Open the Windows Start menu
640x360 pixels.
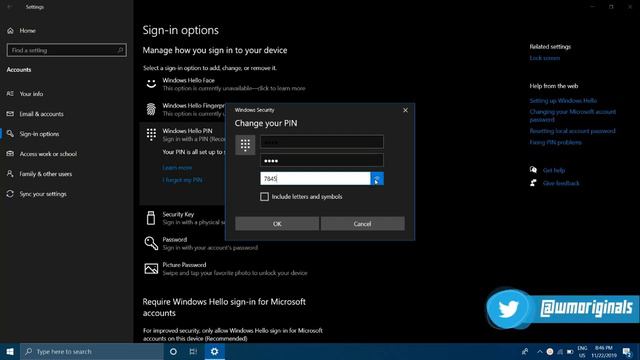[x=10, y=351]
